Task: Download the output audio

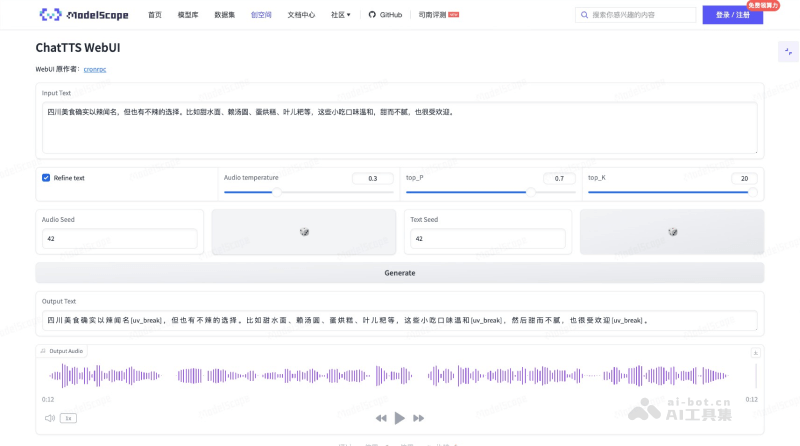Action: 756,351
